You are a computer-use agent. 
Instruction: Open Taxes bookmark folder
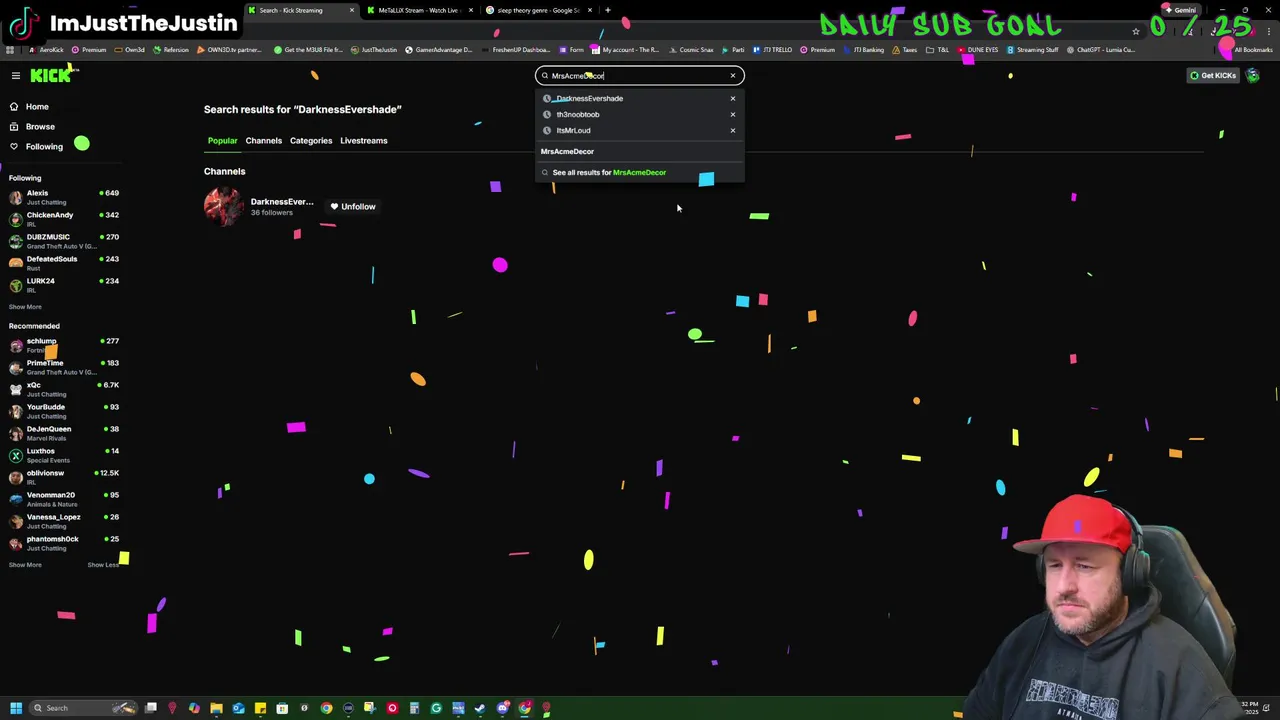tap(905, 50)
